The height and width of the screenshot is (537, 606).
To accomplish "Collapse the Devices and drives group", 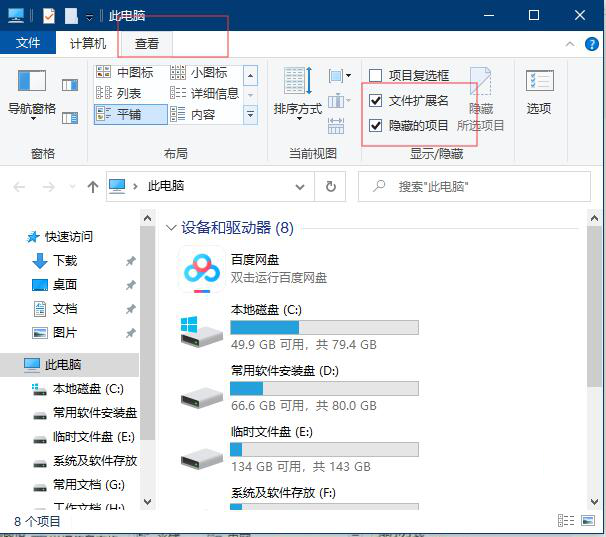I will (171, 228).
